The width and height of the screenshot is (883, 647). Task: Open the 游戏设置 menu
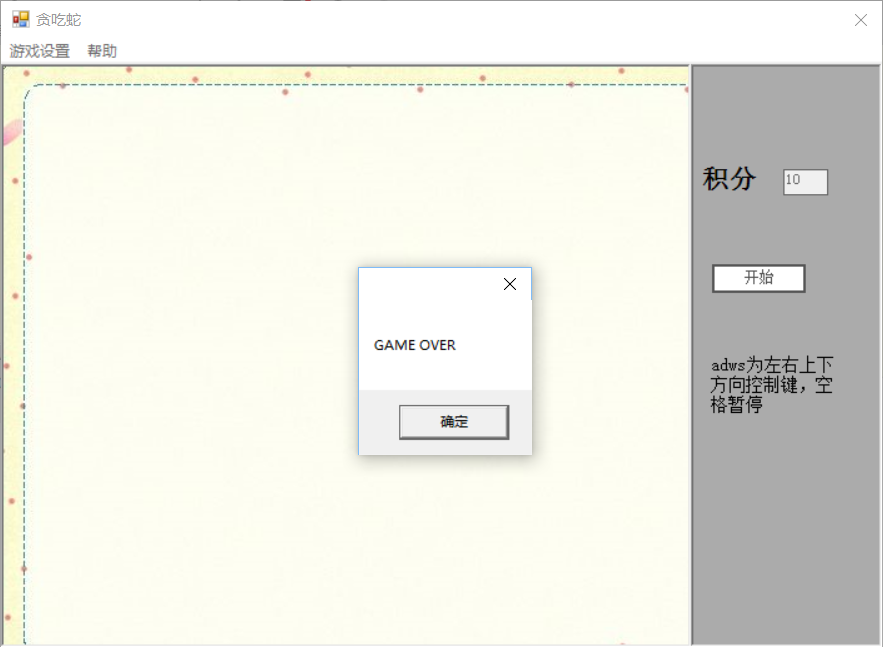pyautogui.click(x=39, y=51)
